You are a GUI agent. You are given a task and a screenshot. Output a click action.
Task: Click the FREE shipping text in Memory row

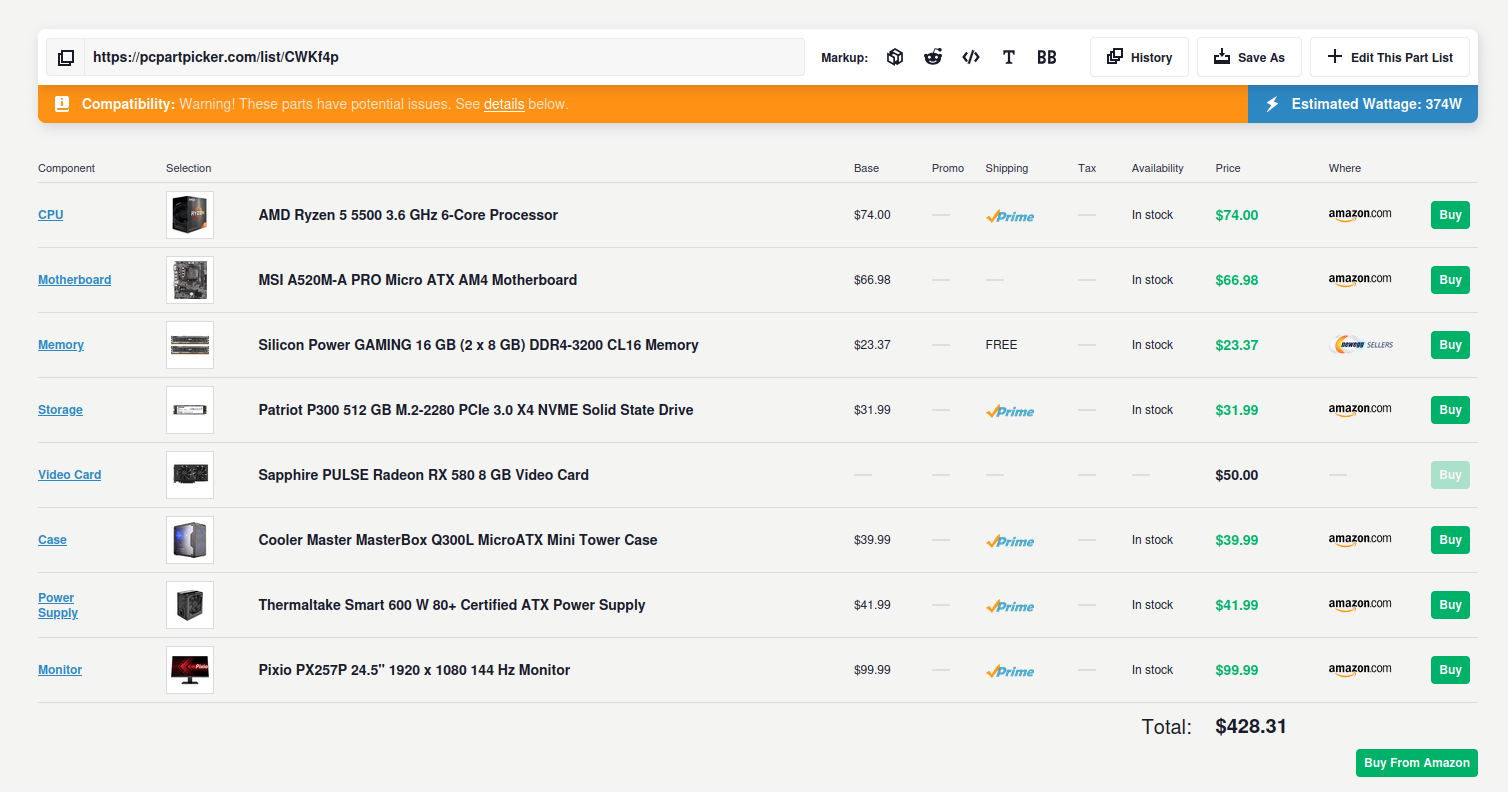pyautogui.click(x=1001, y=345)
